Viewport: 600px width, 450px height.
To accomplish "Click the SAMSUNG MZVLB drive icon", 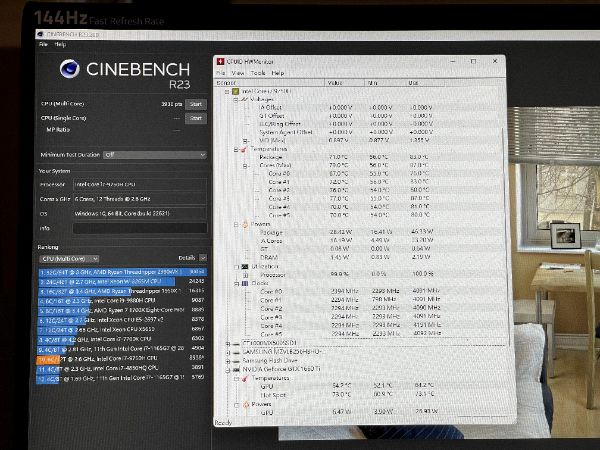I will click(236, 352).
